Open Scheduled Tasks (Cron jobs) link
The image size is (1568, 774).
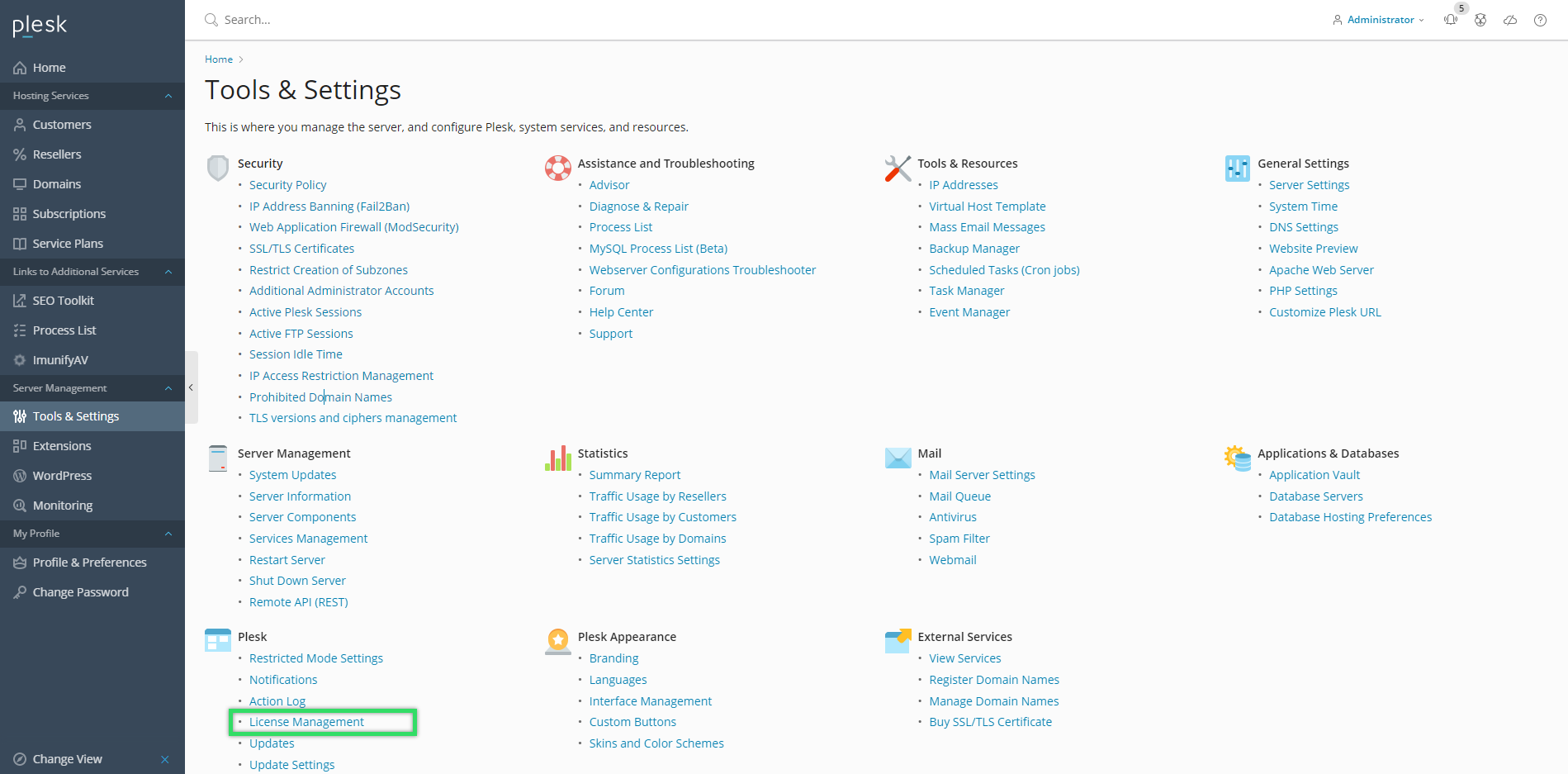(1004, 270)
